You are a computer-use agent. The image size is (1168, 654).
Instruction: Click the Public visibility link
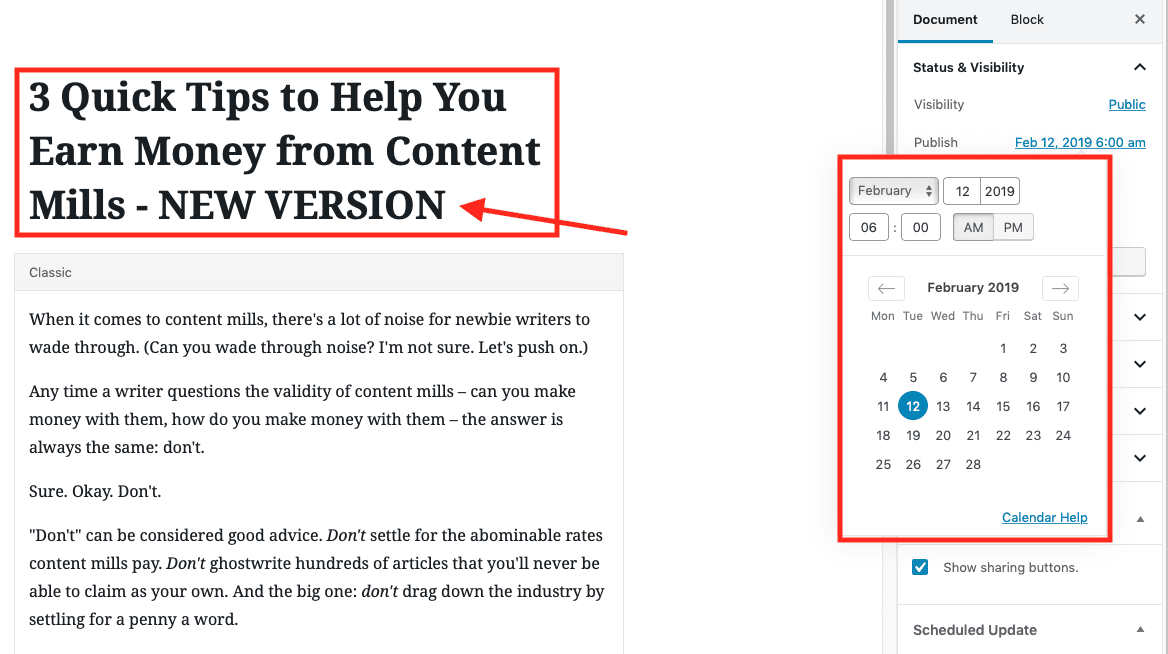pyautogui.click(x=1126, y=104)
